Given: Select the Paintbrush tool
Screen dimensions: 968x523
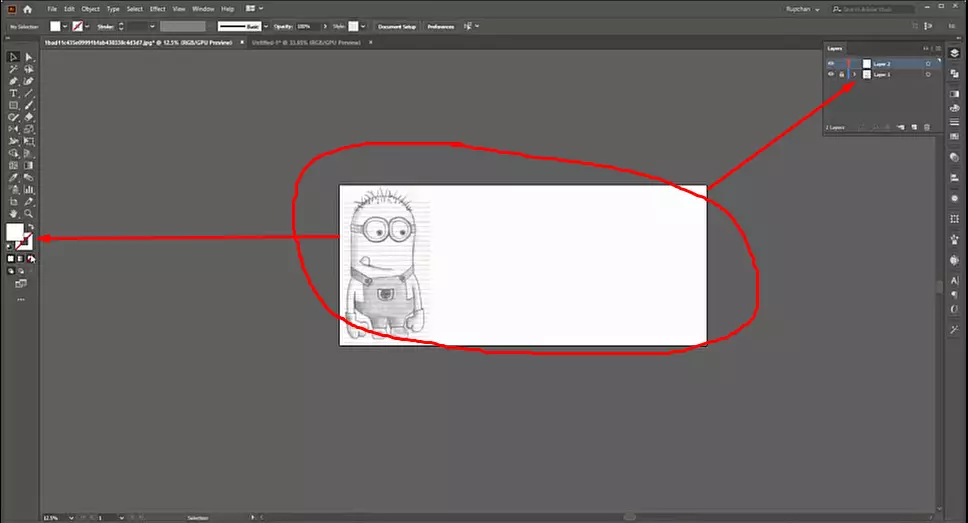Looking at the screenshot, I should (x=29, y=105).
